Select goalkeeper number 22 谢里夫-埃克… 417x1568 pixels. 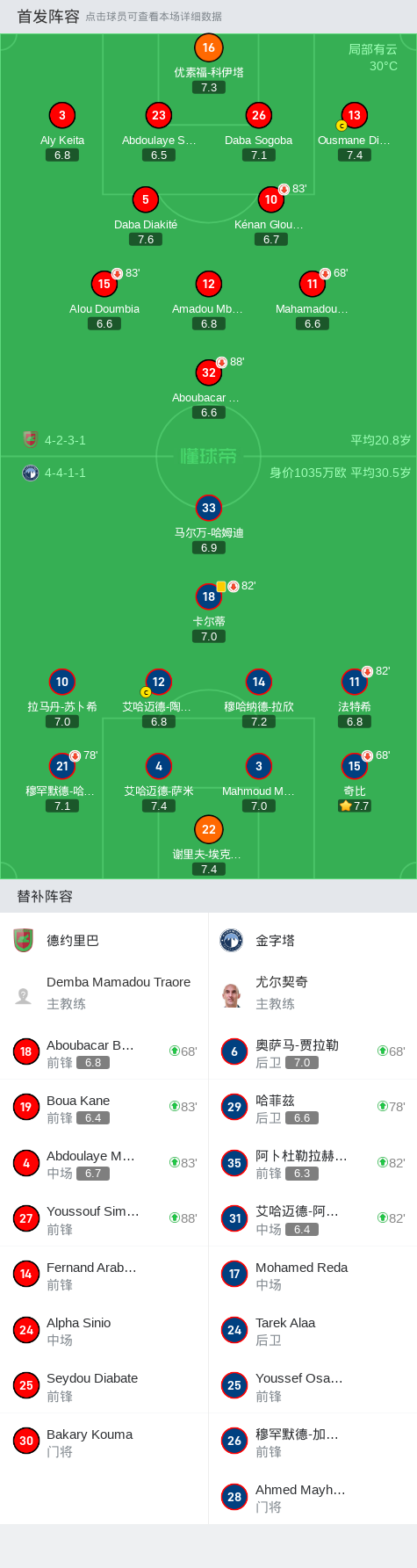coord(209,829)
